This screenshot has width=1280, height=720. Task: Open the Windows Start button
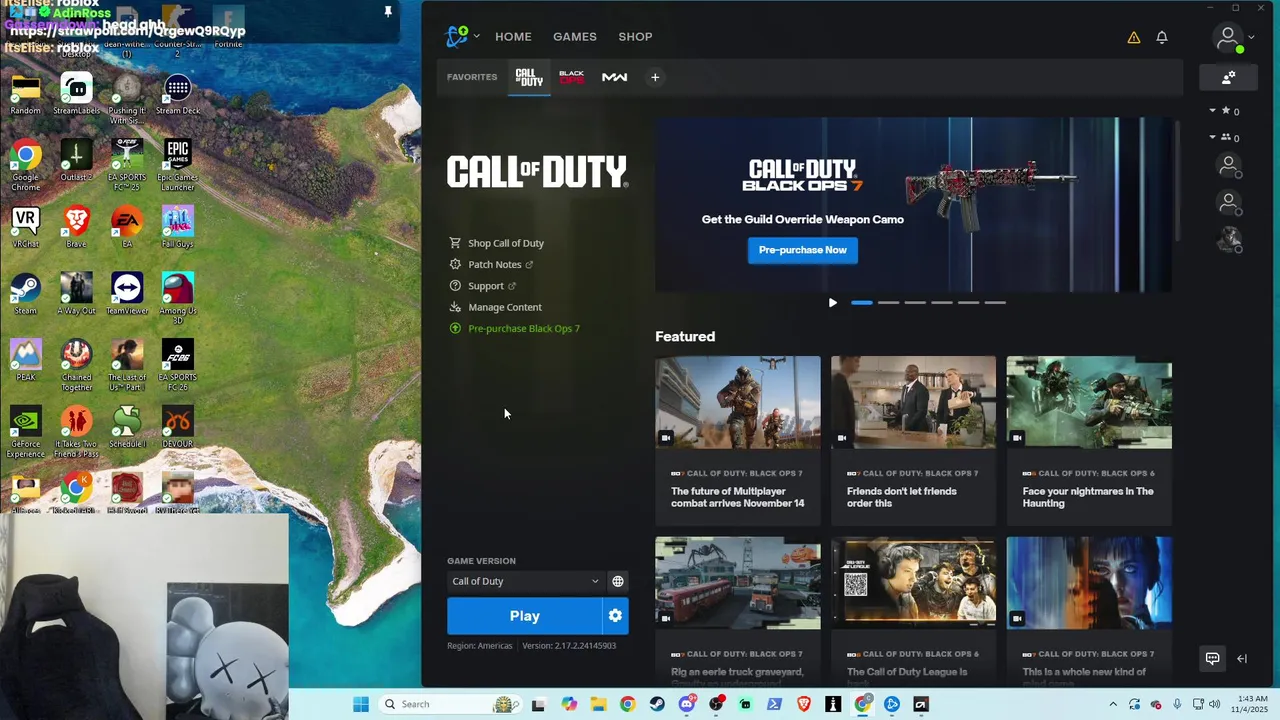361,704
